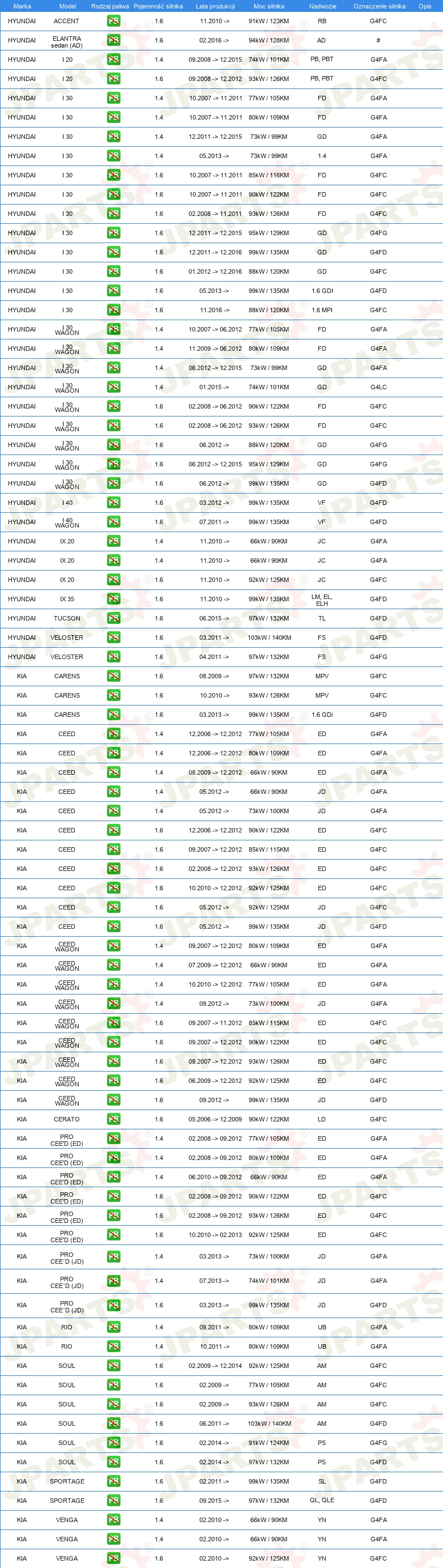Click the Opis column header
This screenshot has width=443, height=1568.
point(425,6)
